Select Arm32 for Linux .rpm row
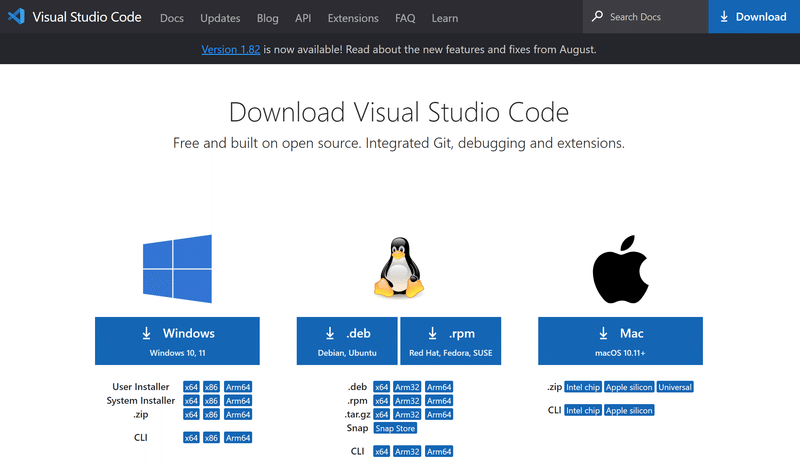This screenshot has width=800, height=471. click(407, 401)
